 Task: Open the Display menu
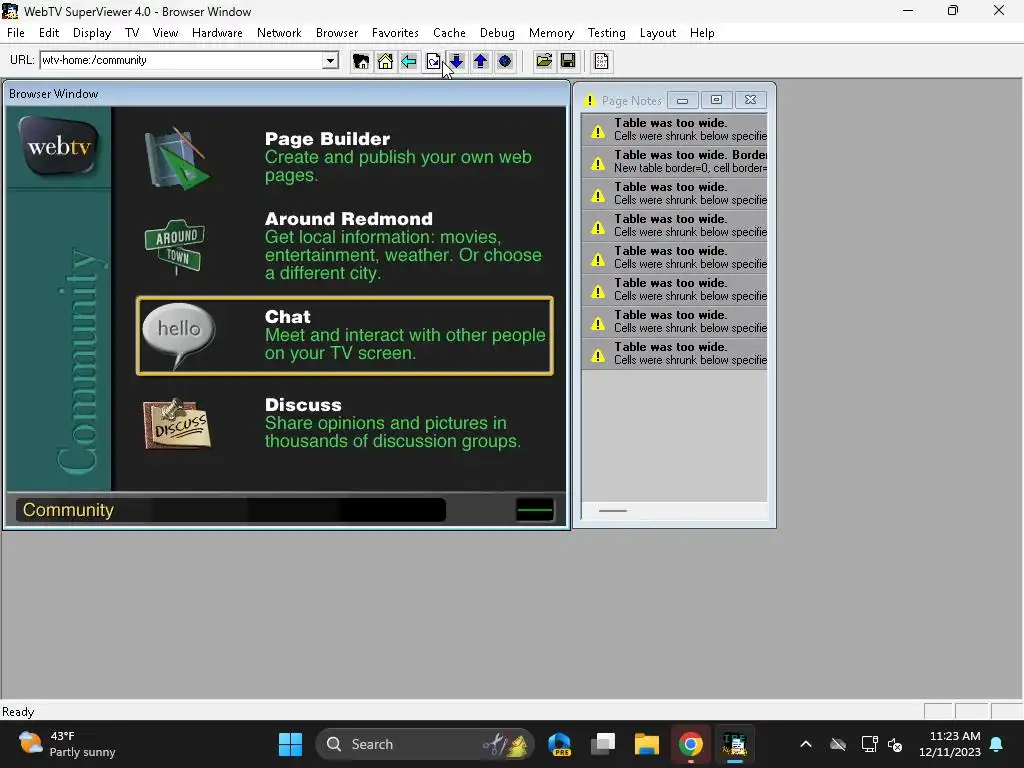92,33
